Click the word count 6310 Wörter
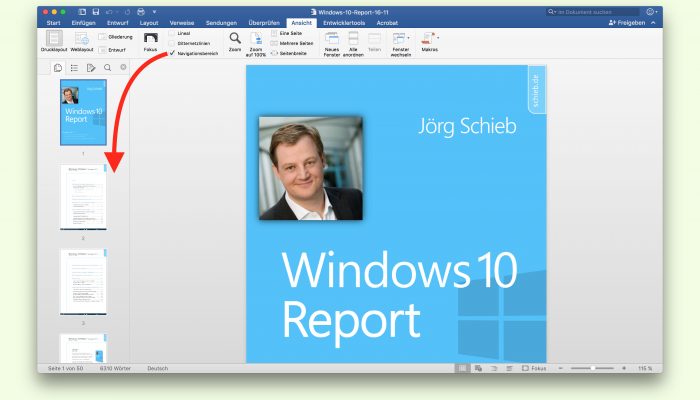The width and height of the screenshot is (700, 400). tap(115, 368)
